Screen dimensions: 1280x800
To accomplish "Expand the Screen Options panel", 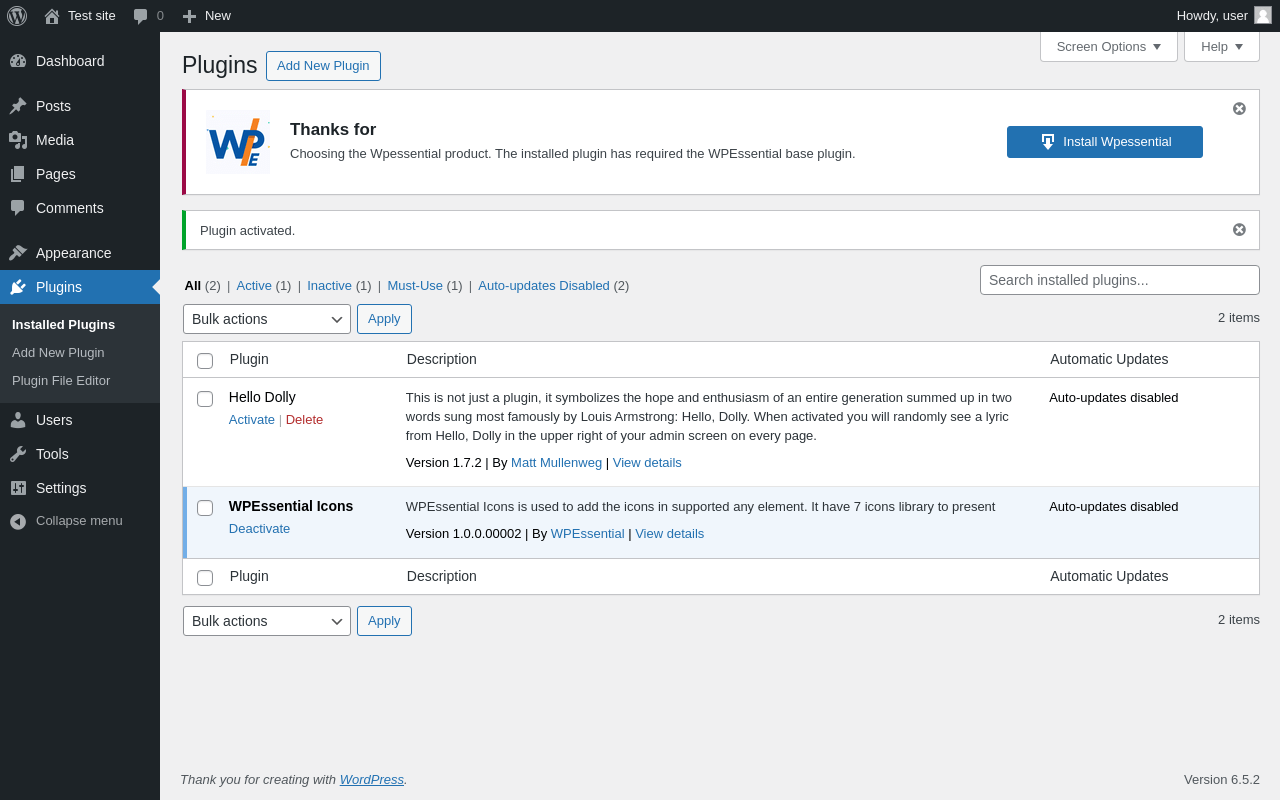I will pos(1109,46).
